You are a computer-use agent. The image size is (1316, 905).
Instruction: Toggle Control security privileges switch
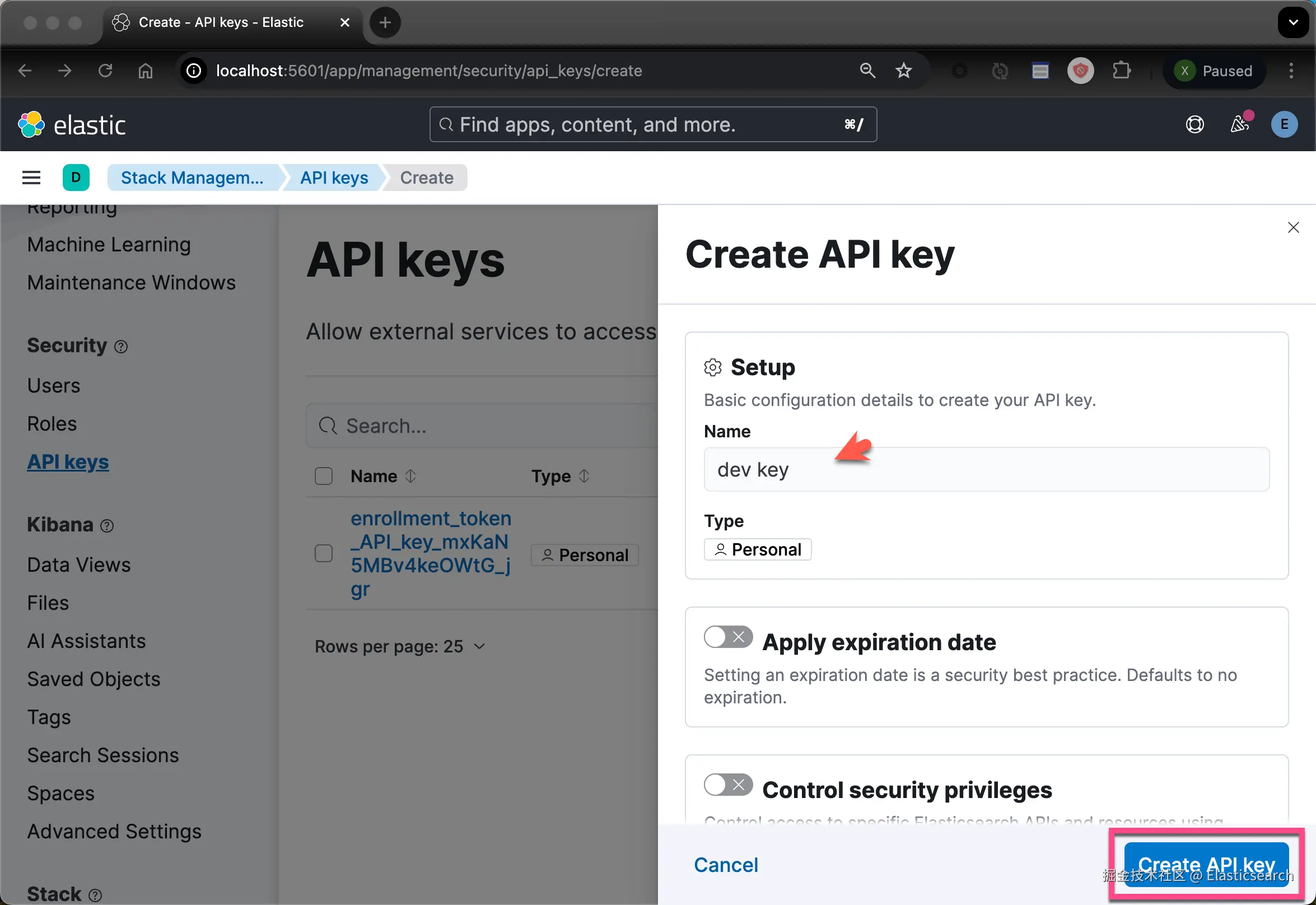tap(728, 785)
